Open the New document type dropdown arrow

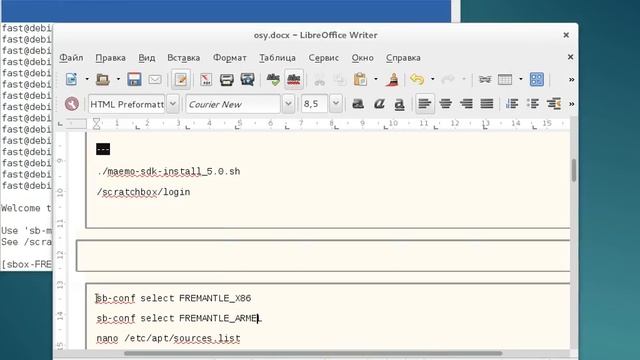coord(87,79)
